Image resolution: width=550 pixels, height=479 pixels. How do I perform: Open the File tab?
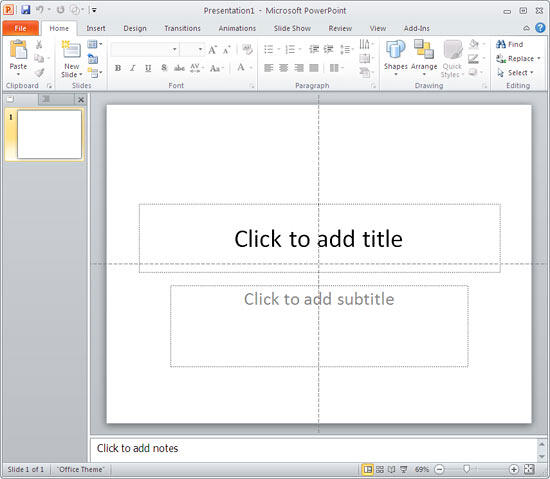coord(20,28)
